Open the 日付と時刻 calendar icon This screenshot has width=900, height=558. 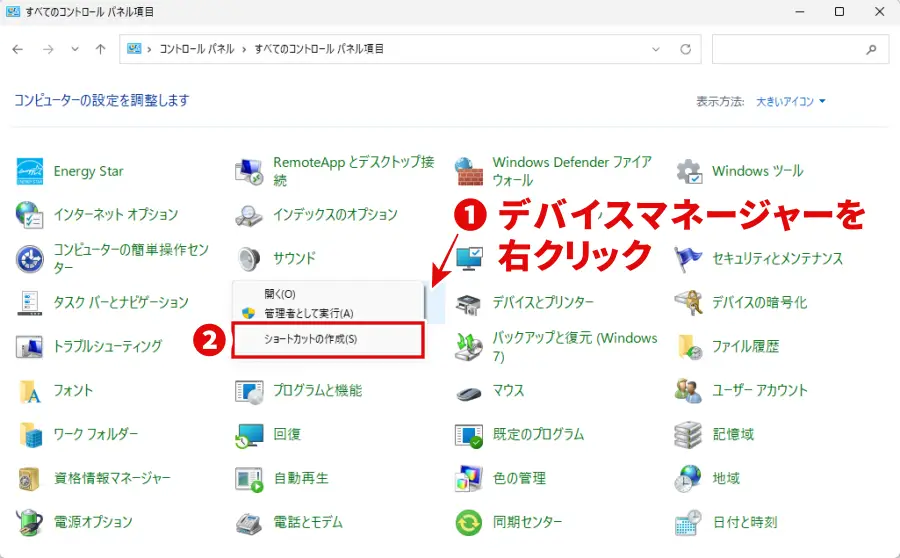pyautogui.click(x=688, y=522)
